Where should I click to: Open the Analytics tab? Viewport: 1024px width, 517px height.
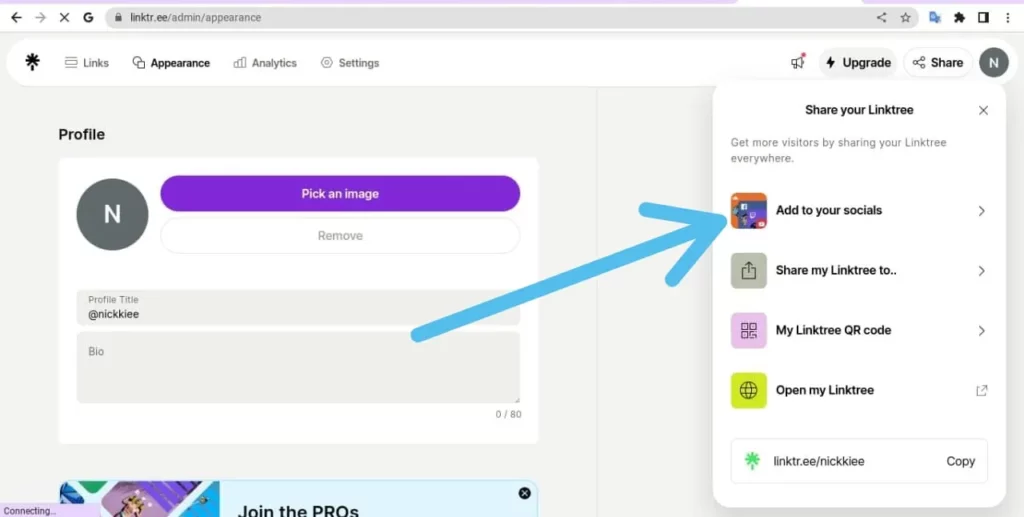coord(264,63)
